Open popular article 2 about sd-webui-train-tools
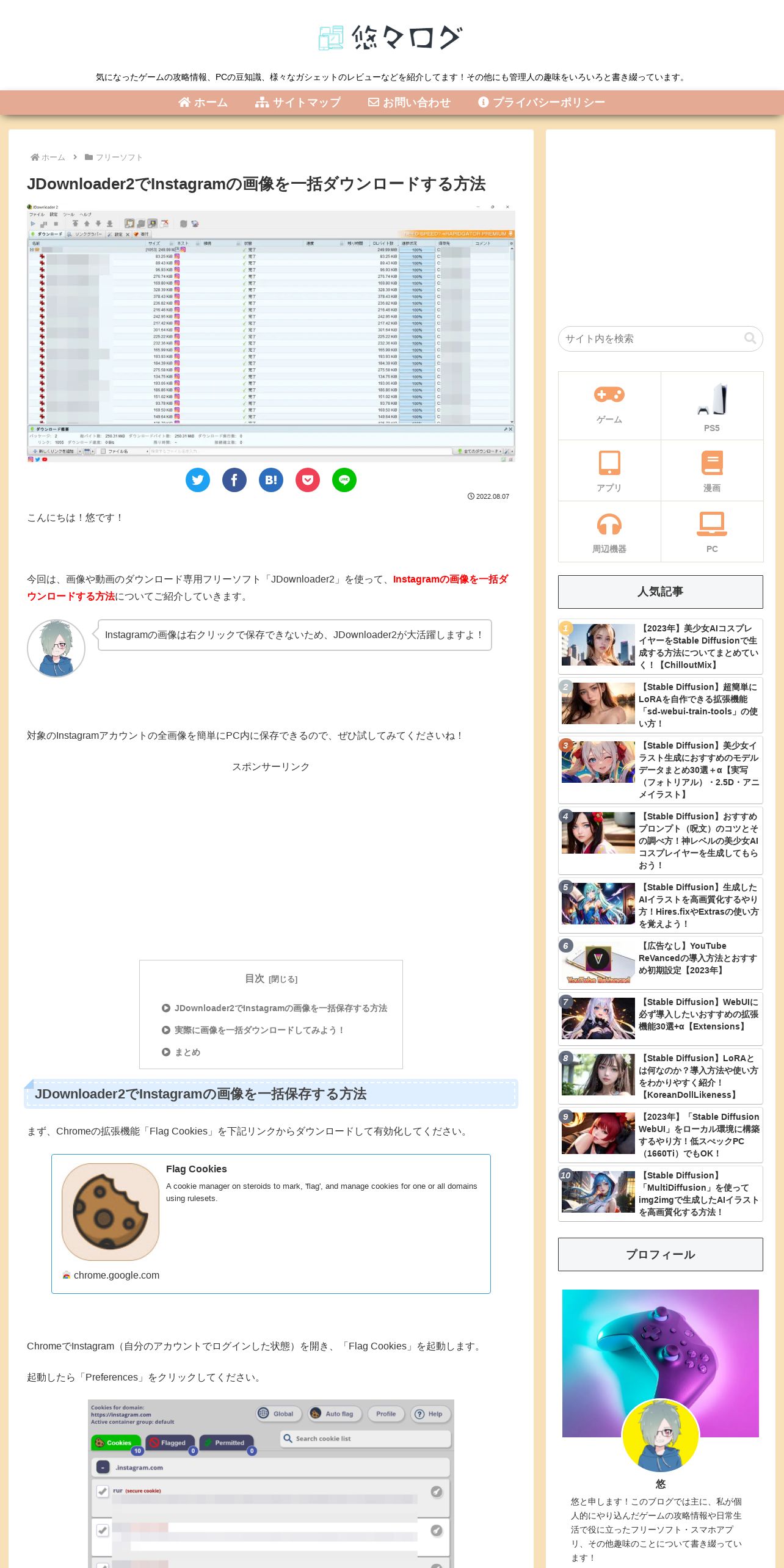Screen dimensions: 784x1568 point(661,704)
